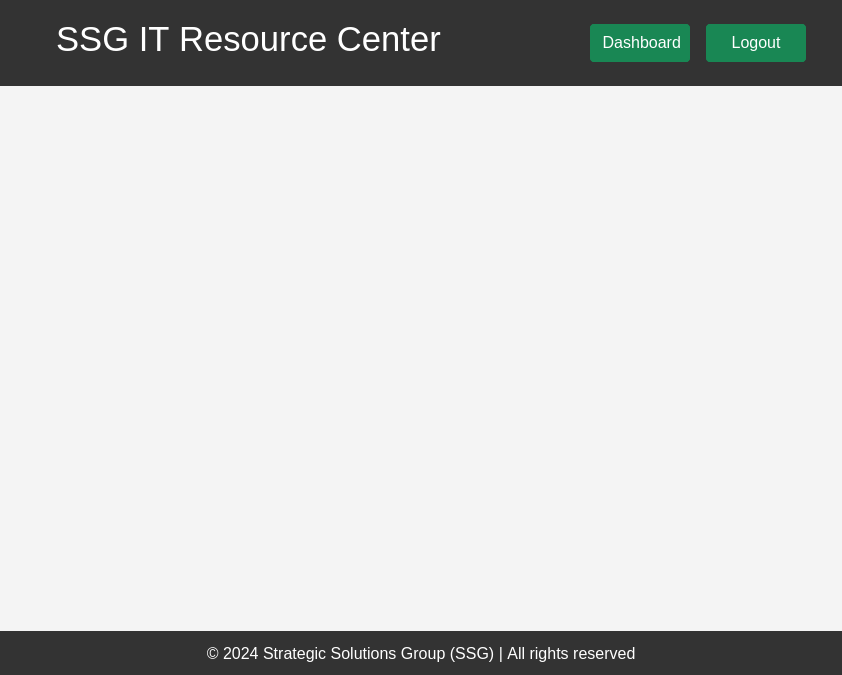Click "Strategic Solutions Group" in the footer
Screen dimensions: 842x675
point(354,654)
